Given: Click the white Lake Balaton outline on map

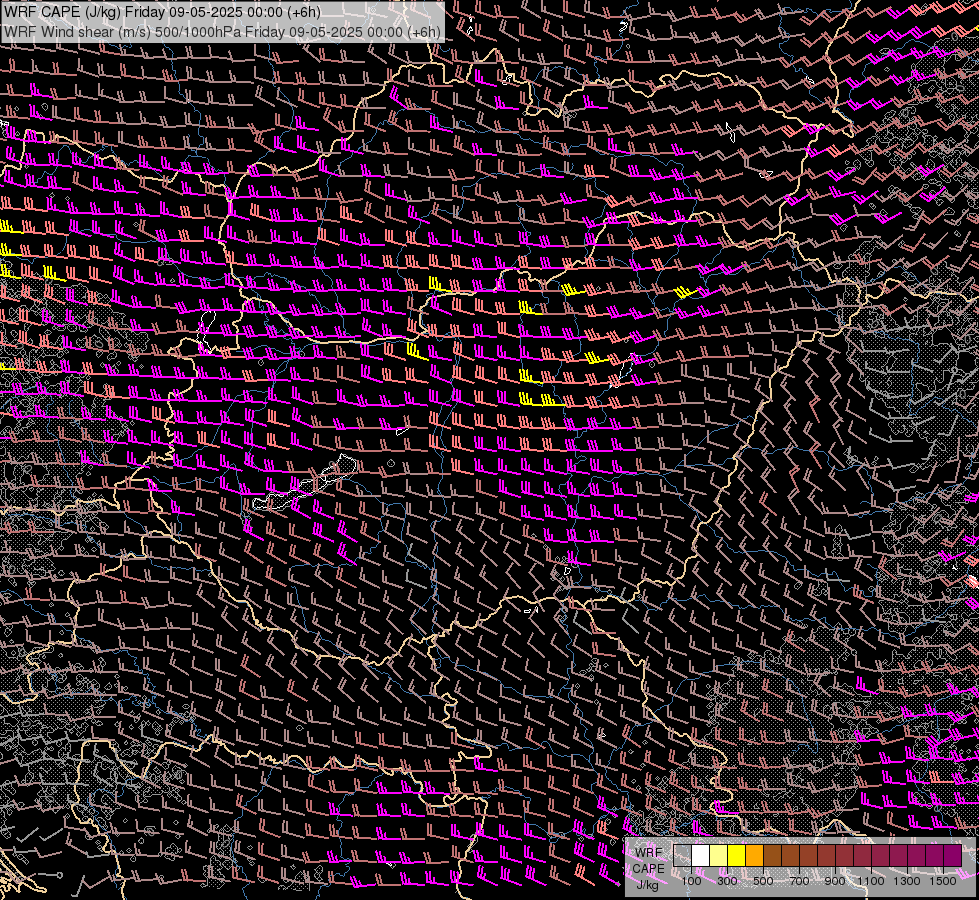Looking at the screenshot, I should [304, 483].
